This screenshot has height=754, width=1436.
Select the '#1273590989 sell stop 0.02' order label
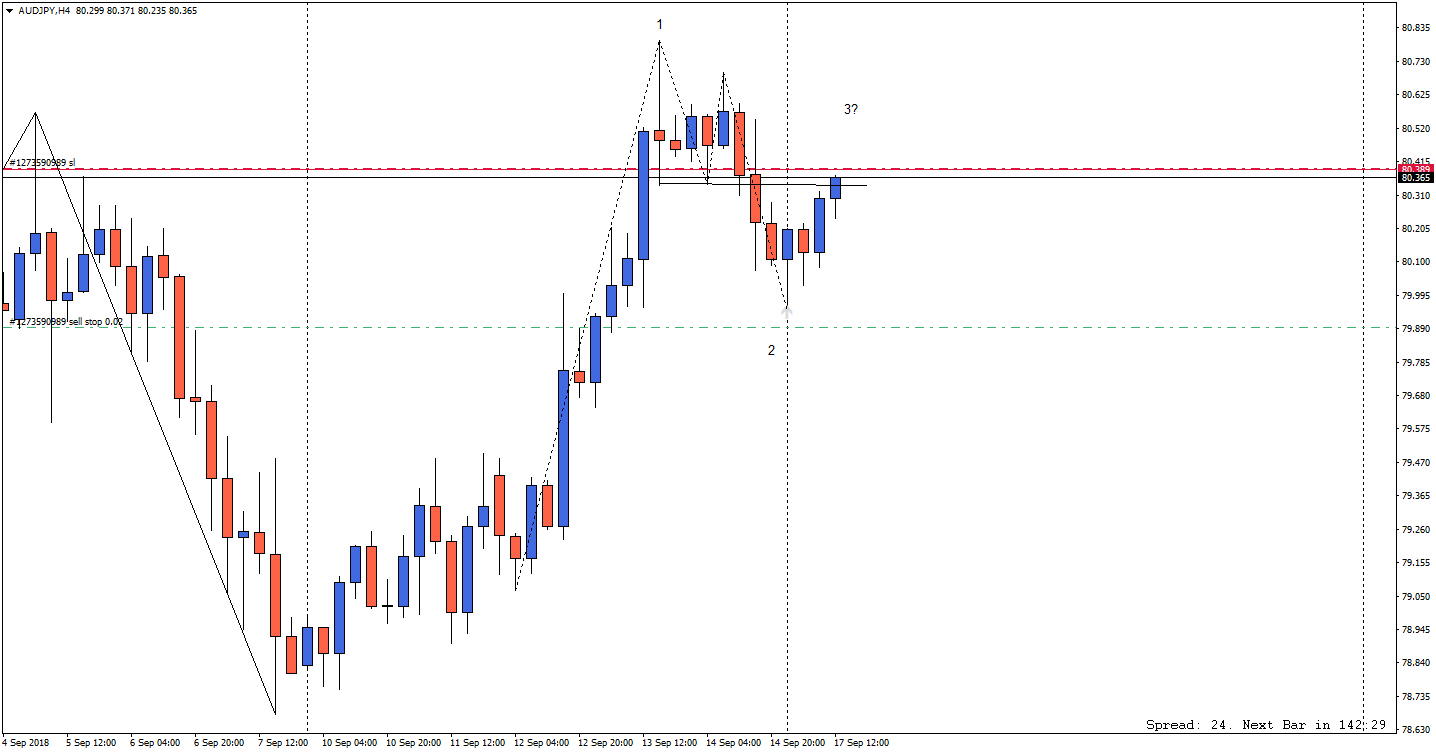(x=66, y=321)
